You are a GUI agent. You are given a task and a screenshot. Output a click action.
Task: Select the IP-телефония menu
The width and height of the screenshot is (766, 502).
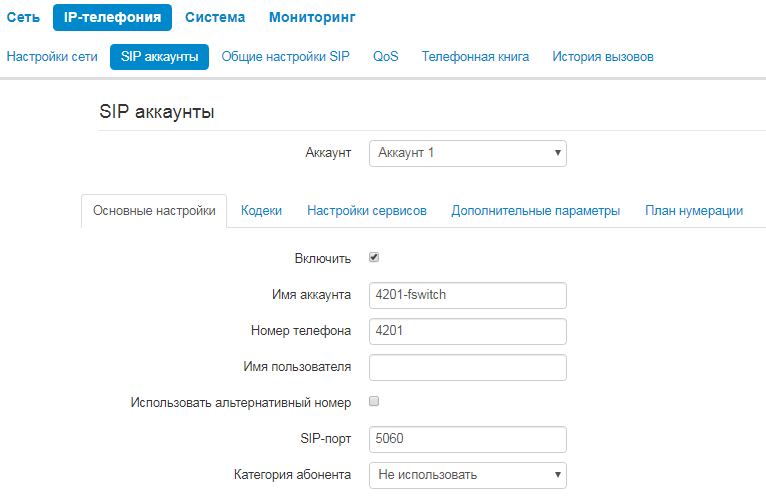(112, 17)
